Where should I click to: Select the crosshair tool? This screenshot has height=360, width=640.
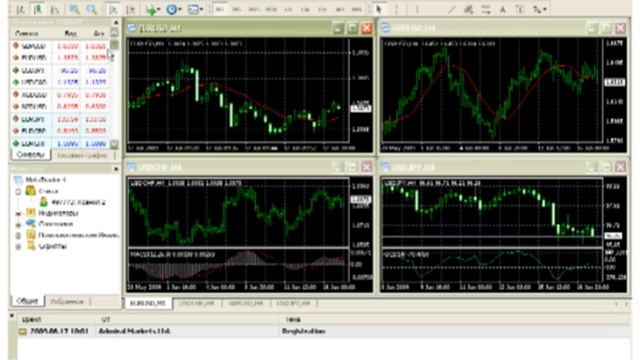point(397,9)
